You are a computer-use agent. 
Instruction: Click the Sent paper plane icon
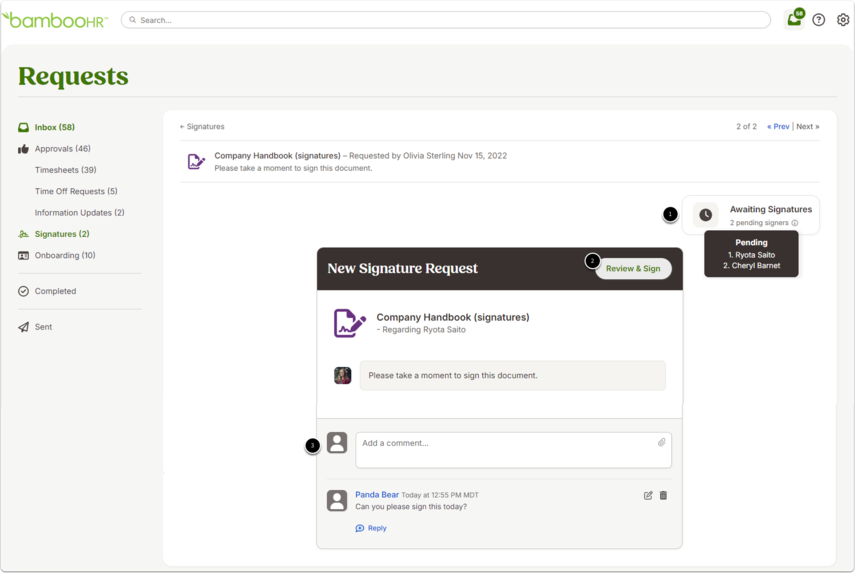(23, 327)
